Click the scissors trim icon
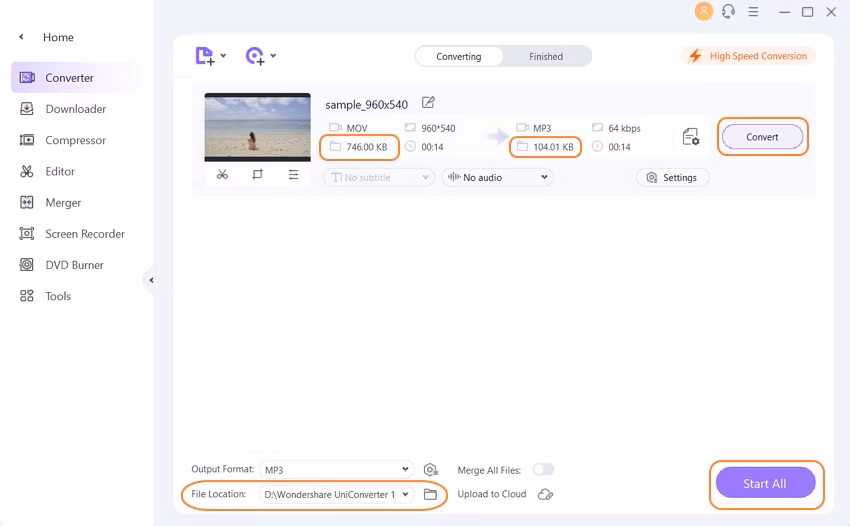850x526 pixels. [x=222, y=174]
